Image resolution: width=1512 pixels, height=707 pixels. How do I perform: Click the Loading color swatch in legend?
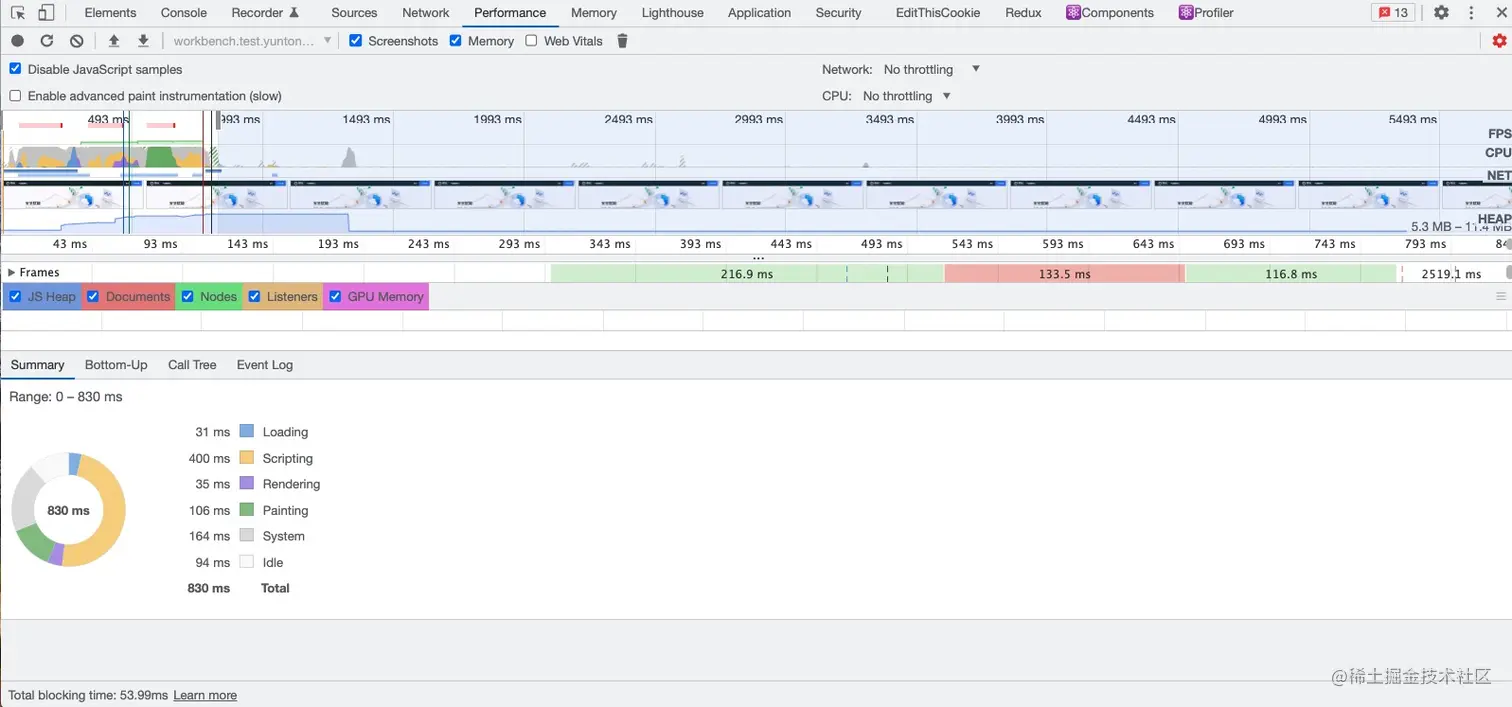click(246, 432)
